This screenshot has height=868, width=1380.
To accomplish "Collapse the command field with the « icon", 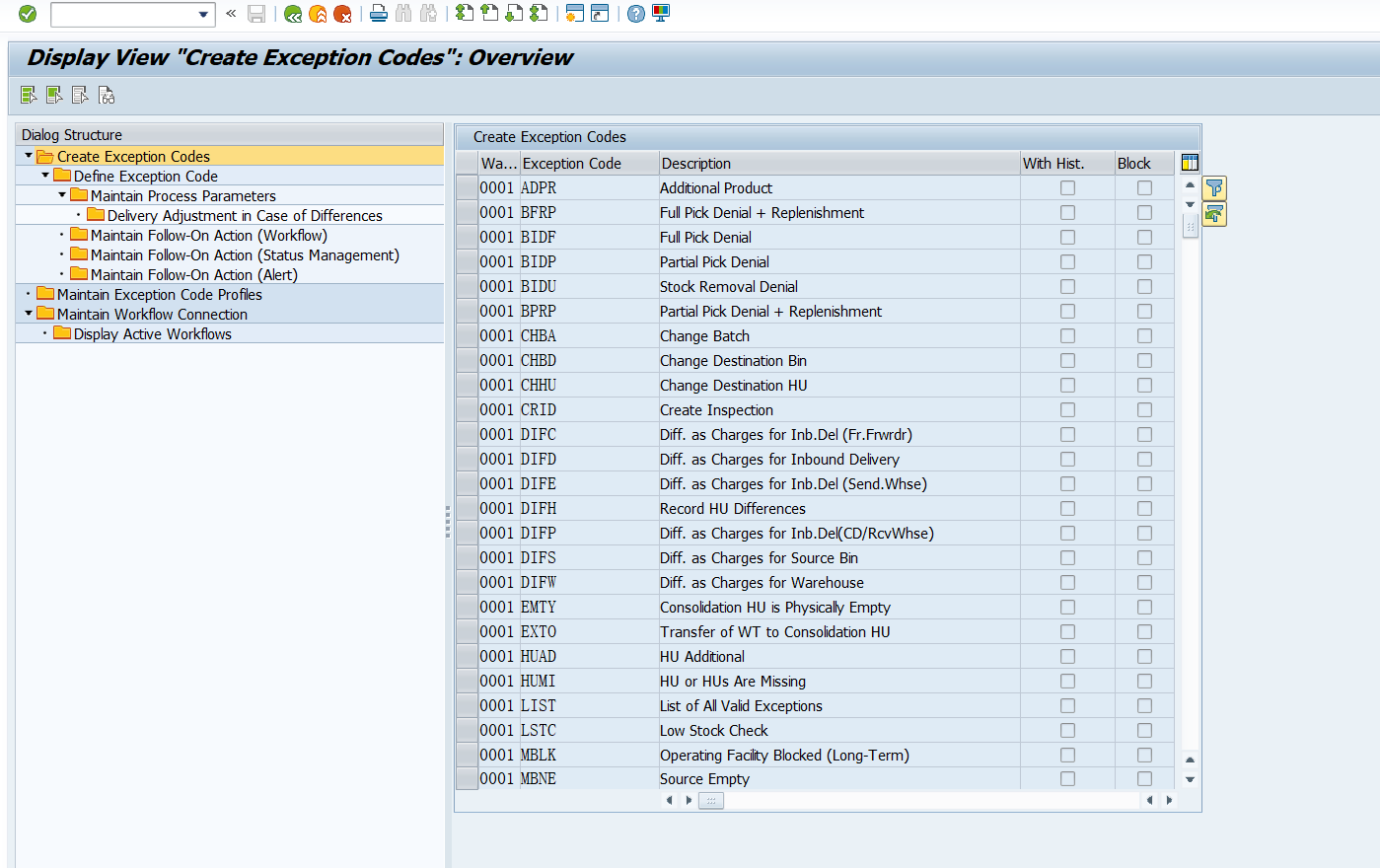I will pyautogui.click(x=231, y=14).
